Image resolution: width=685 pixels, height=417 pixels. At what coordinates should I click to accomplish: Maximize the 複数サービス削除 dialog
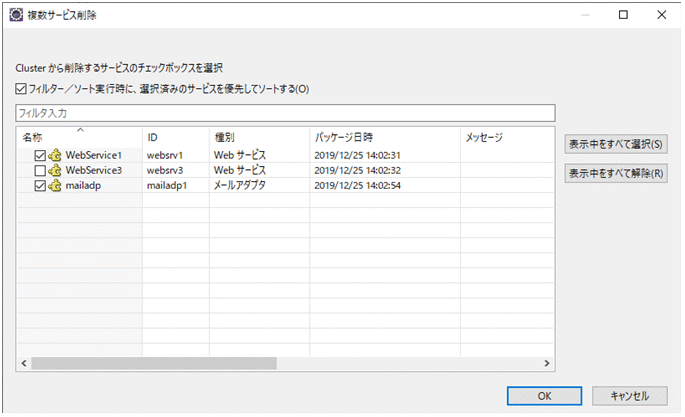[623, 15]
